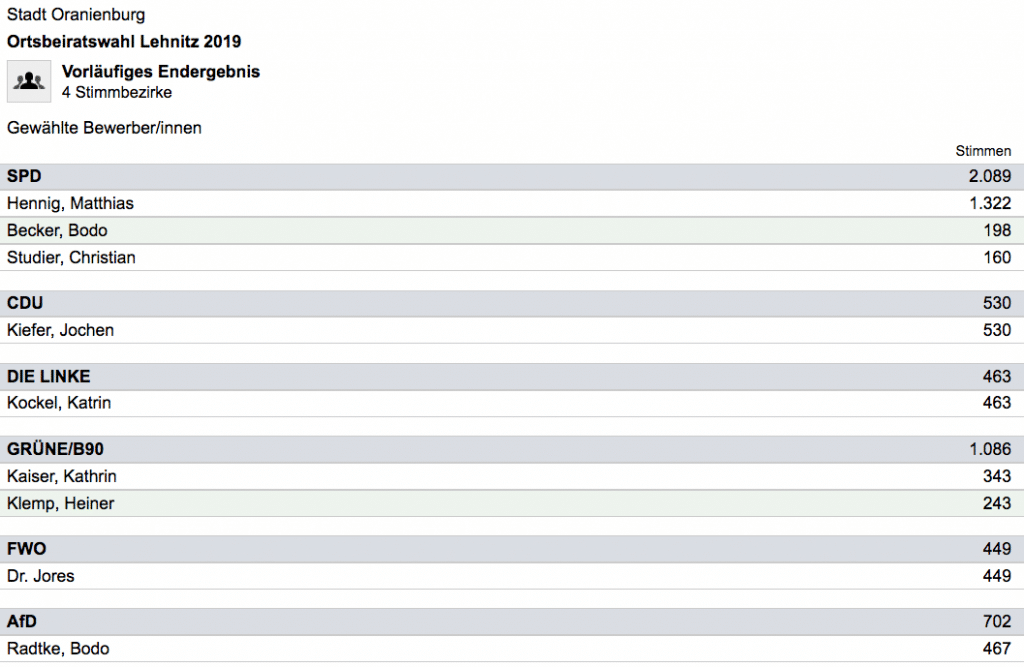Click the Ortsbeiratswahl Lehnitz 2019 title
The width and height of the screenshot is (1024, 667).
point(124,42)
